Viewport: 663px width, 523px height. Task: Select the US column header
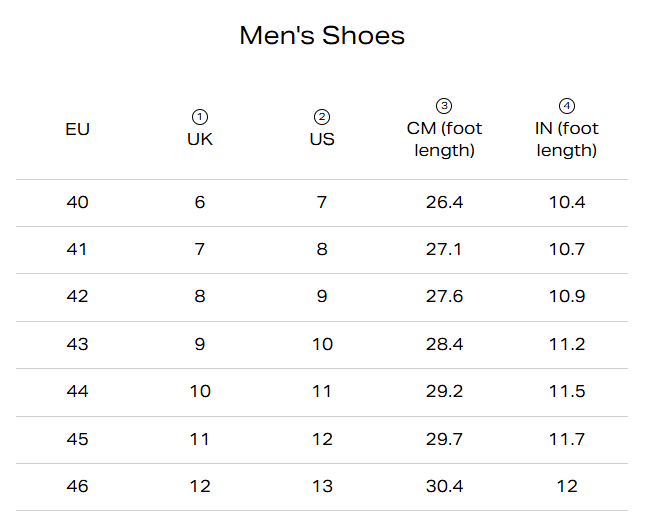coord(322,140)
